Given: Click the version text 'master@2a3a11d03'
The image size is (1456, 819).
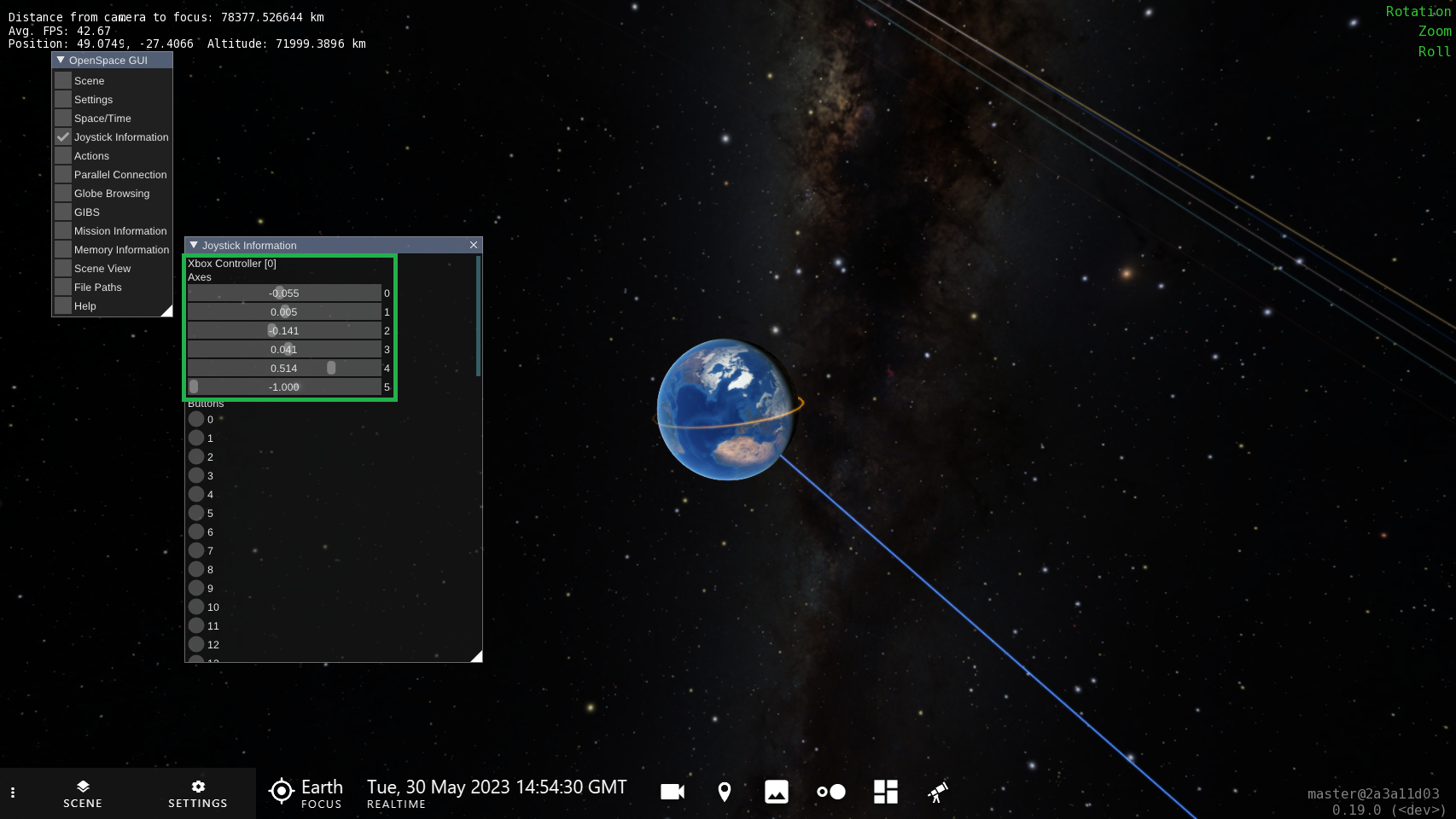Looking at the screenshot, I should 1373,793.
